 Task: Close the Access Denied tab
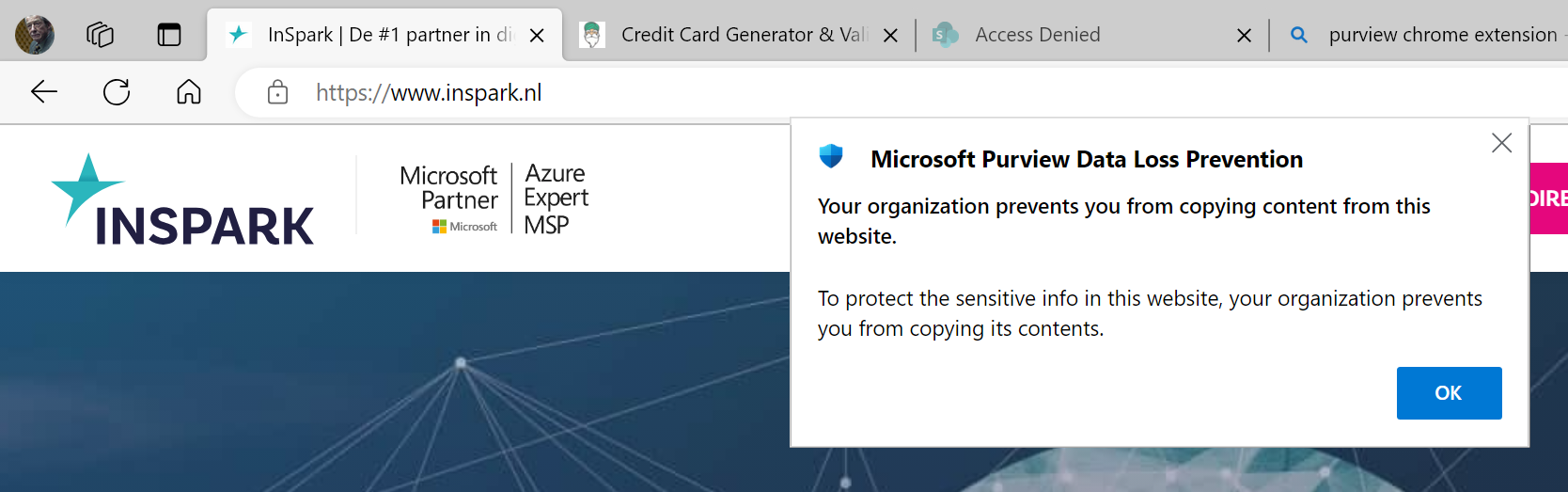pos(1244,35)
